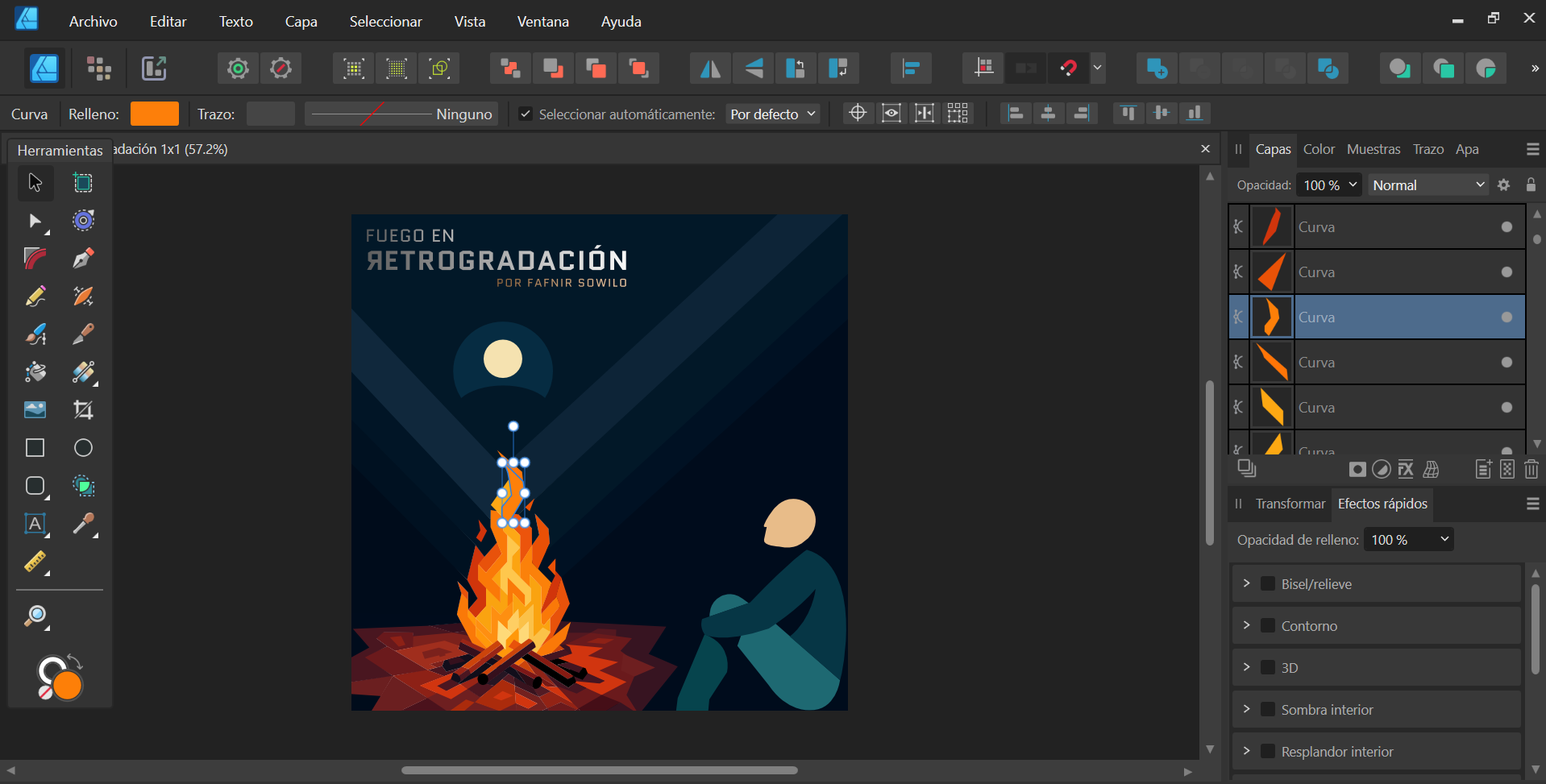This screenshot has width=1546, height=784.
Task: Select the Vector Brush tool
Action: coord(35,334)
